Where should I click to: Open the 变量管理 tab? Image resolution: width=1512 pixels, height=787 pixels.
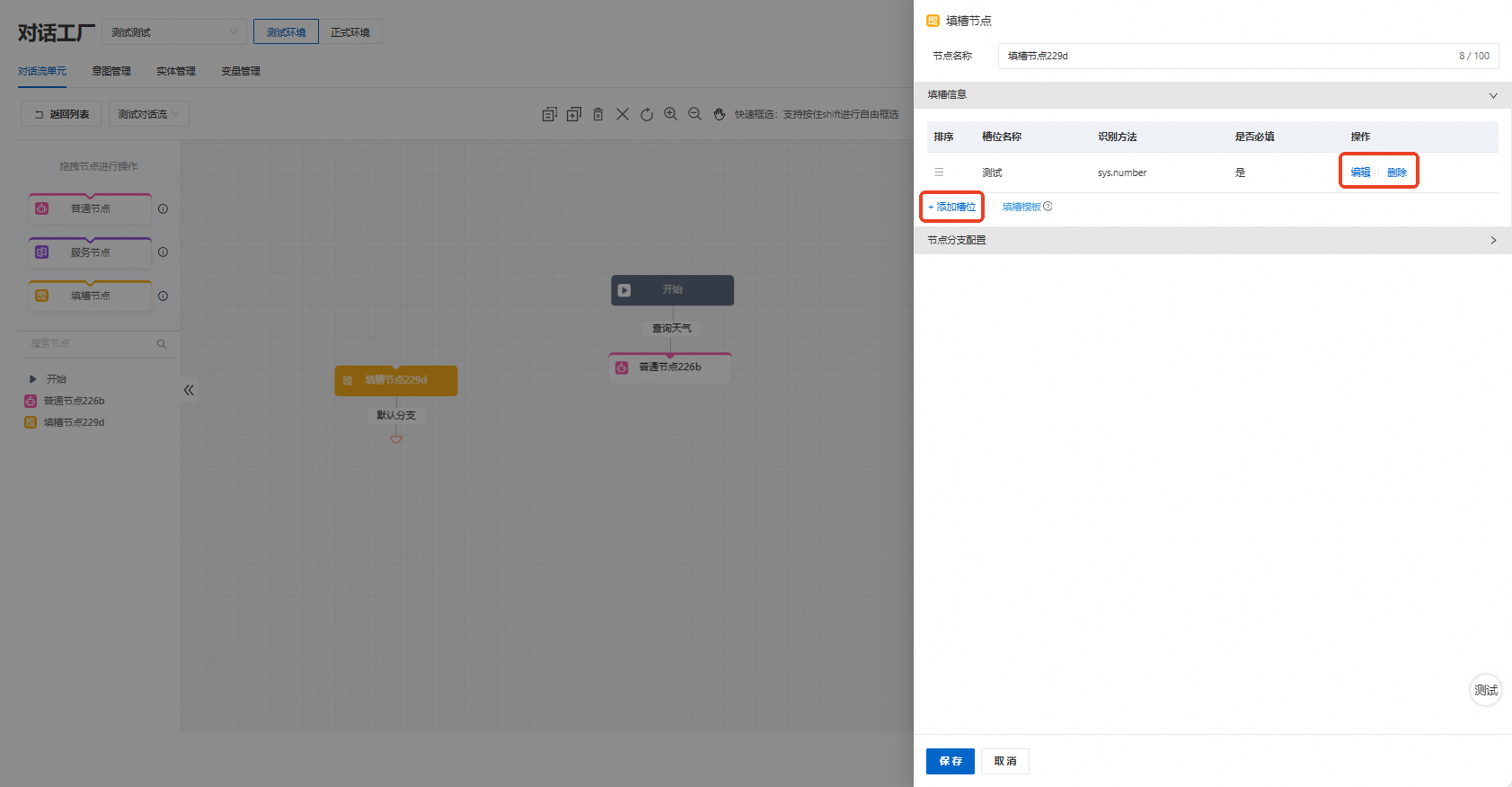coord(241,71)
